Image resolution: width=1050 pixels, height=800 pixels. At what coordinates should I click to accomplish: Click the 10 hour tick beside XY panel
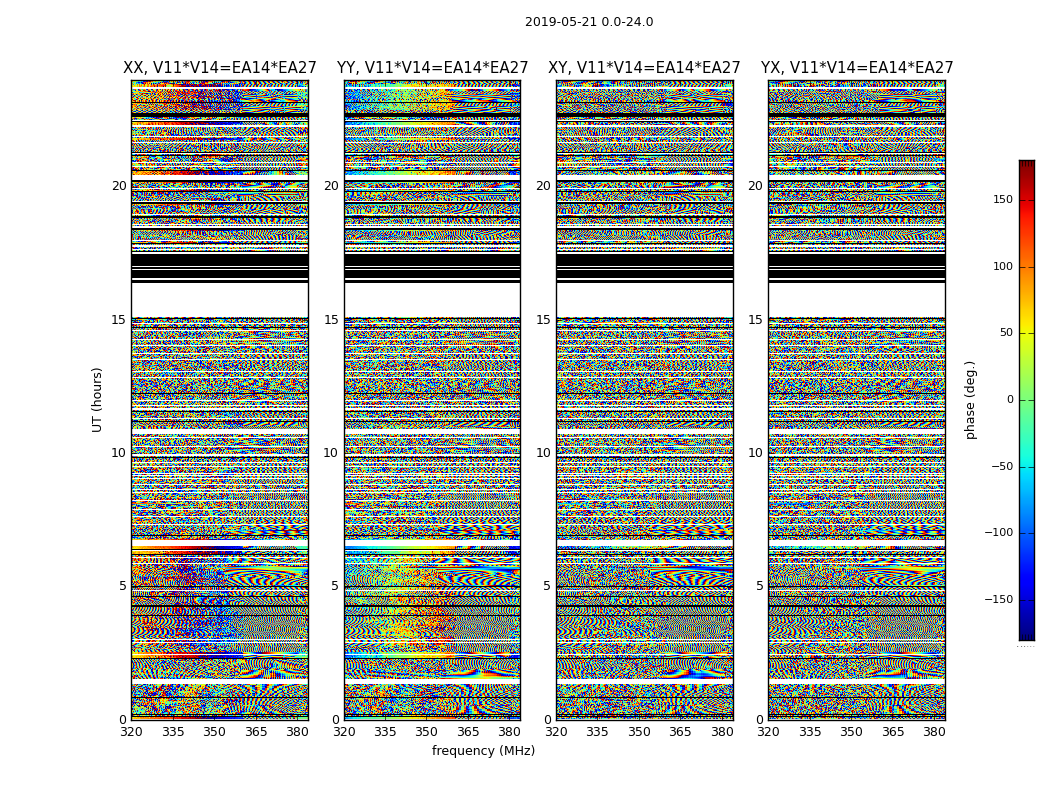544,453
